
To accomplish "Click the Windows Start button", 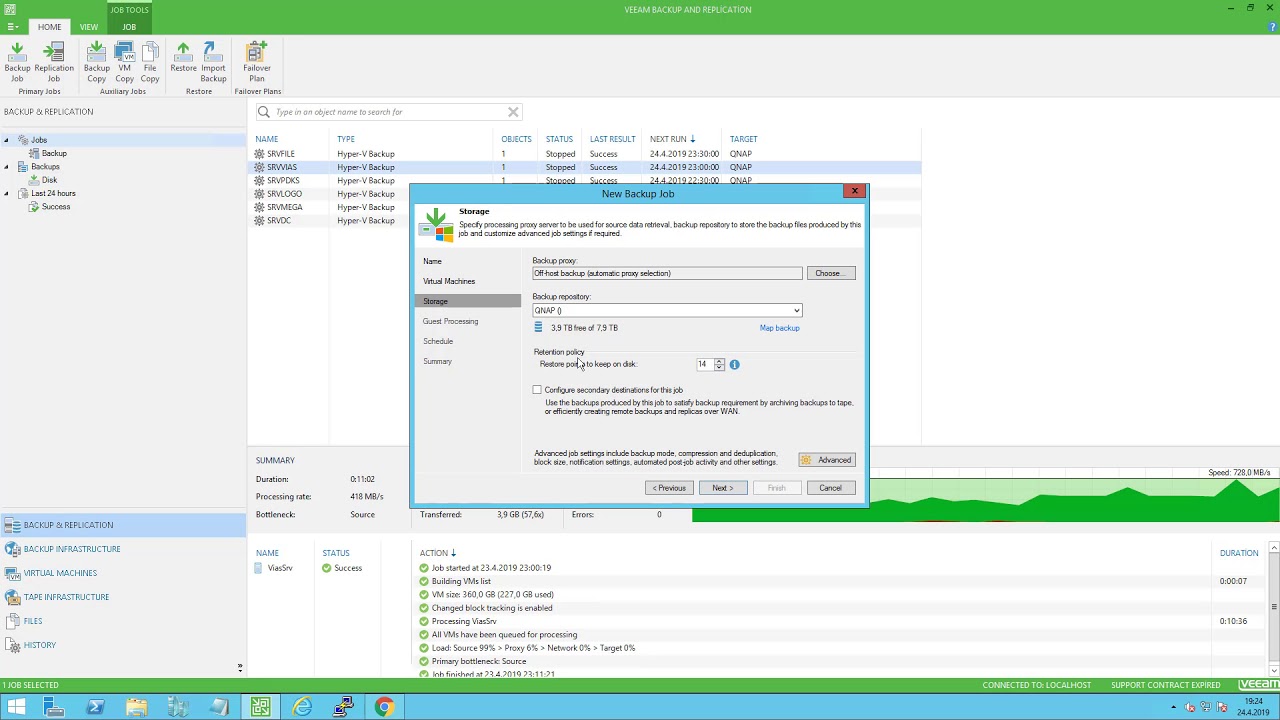I will click(16, 707).
